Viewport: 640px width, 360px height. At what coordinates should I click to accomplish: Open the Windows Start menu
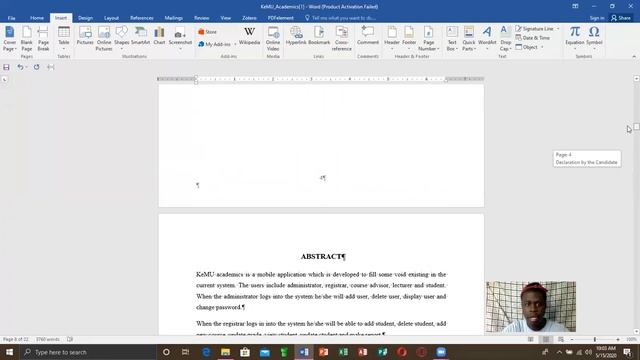[x=9, y=352]
